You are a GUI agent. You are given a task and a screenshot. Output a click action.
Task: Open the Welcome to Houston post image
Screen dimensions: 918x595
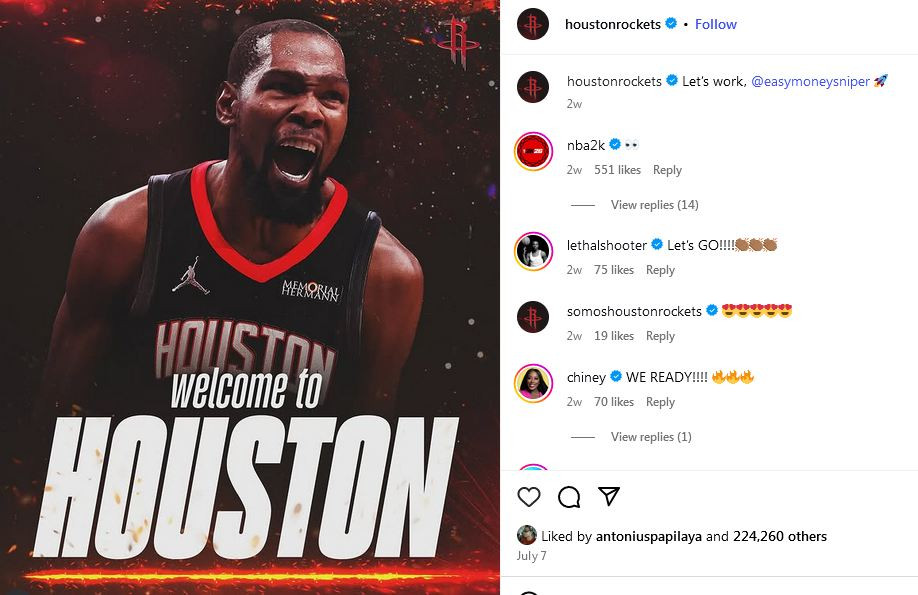pos(250,298)
